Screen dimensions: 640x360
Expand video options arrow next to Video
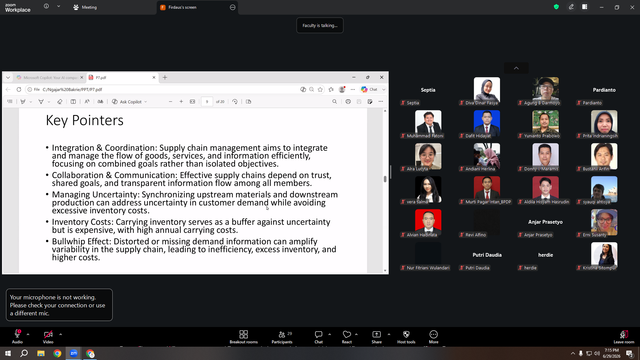click(x=60, y=334)
